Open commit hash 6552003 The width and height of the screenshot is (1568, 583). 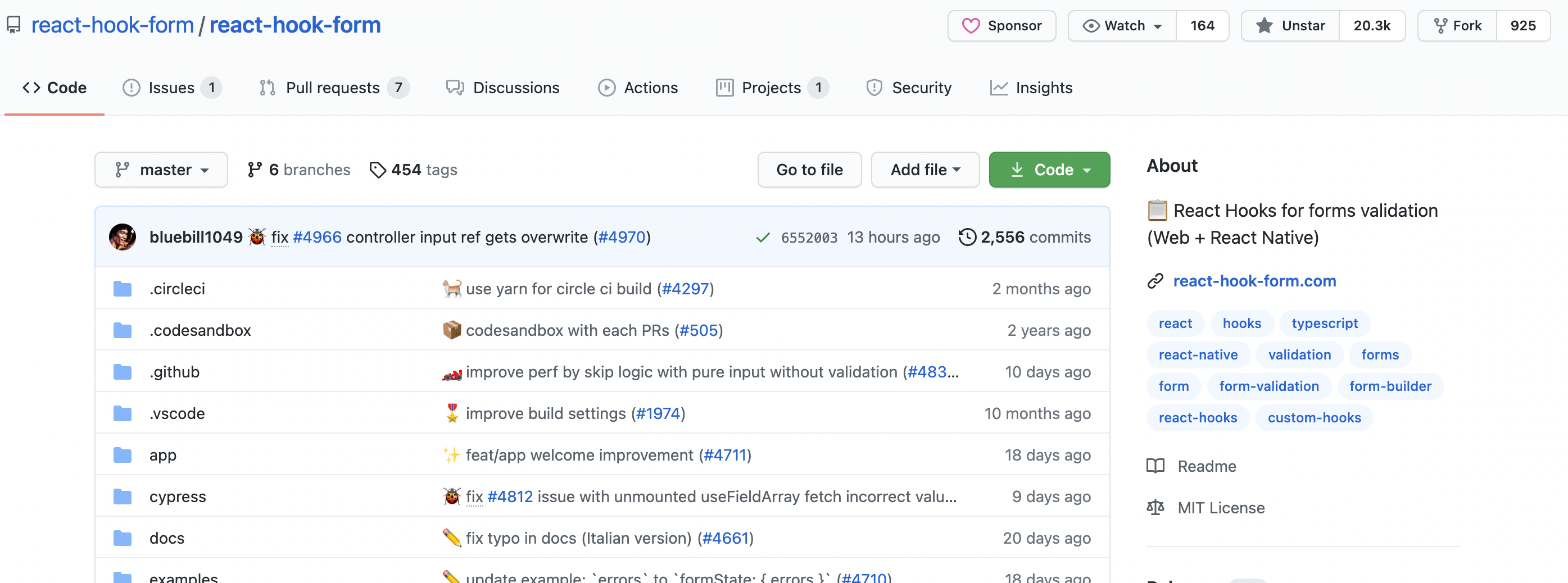tap(809, 238)
